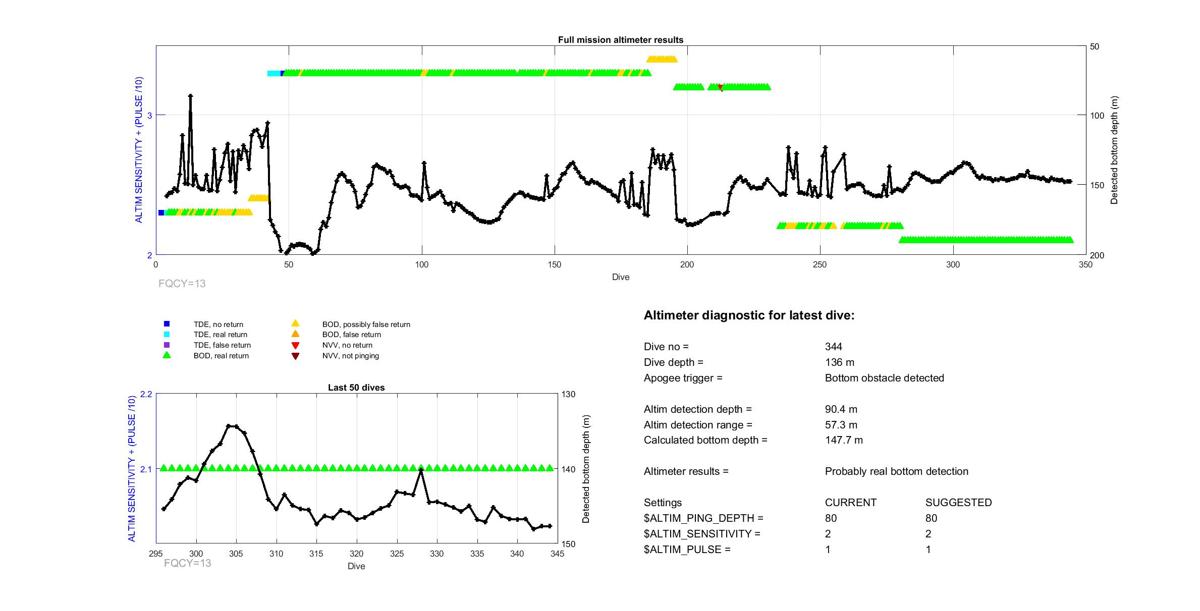
Task: Click the green BOD real return legend triangle
Action: (x=168, y=355)
